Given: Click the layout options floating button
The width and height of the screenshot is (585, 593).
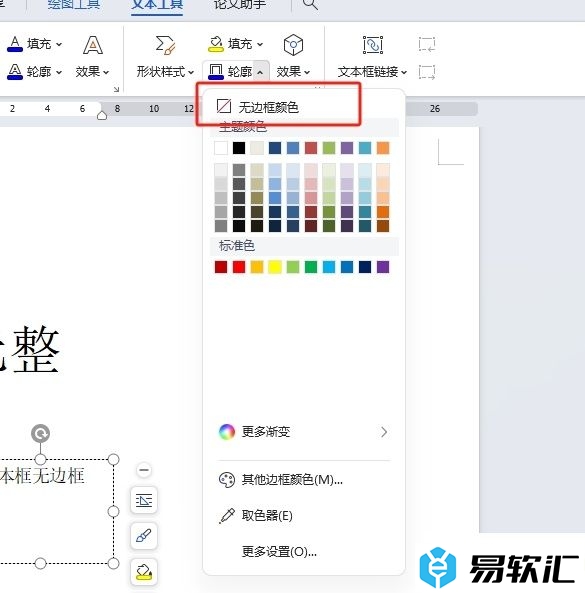Looking at the screenshot, I should pyautogui.click(x=144, y=501).
